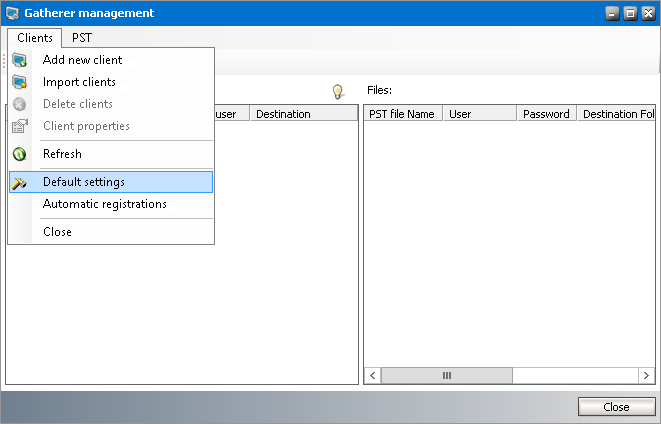Click the green Refresh icon

click(x=20, y=154)
